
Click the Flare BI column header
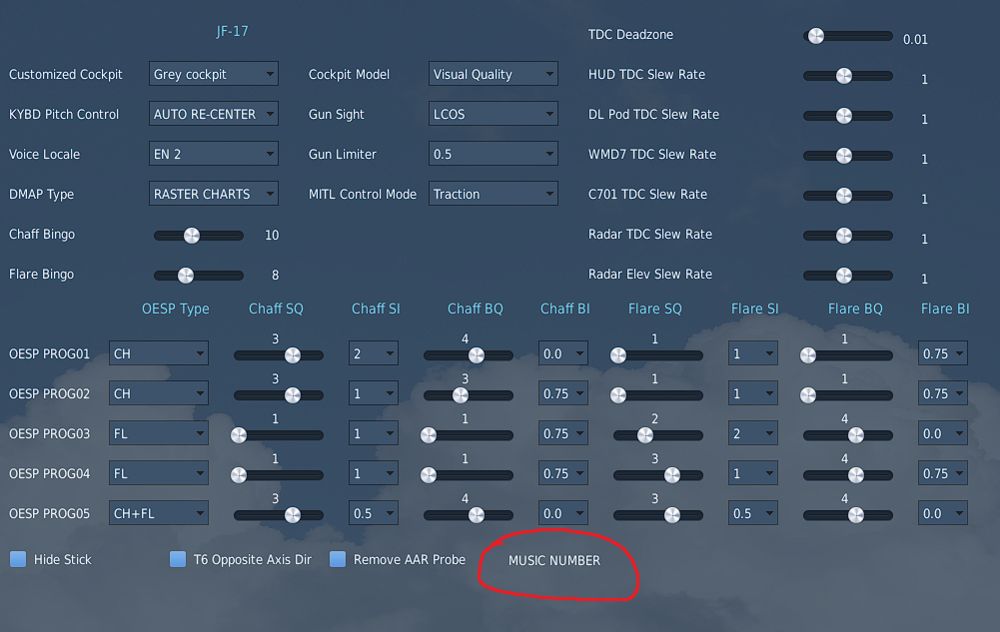pyautogui.click(x=945, y=309)
